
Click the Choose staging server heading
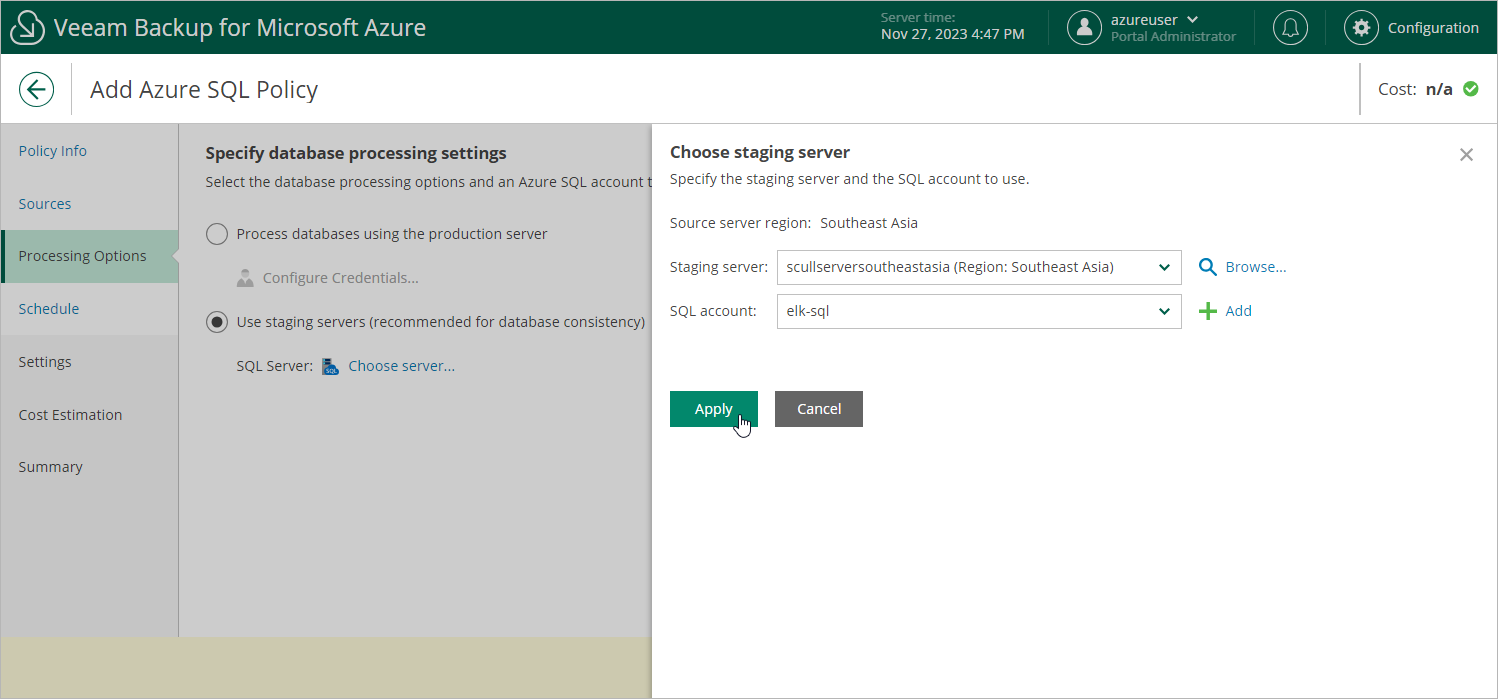click(x=760, y=152)
